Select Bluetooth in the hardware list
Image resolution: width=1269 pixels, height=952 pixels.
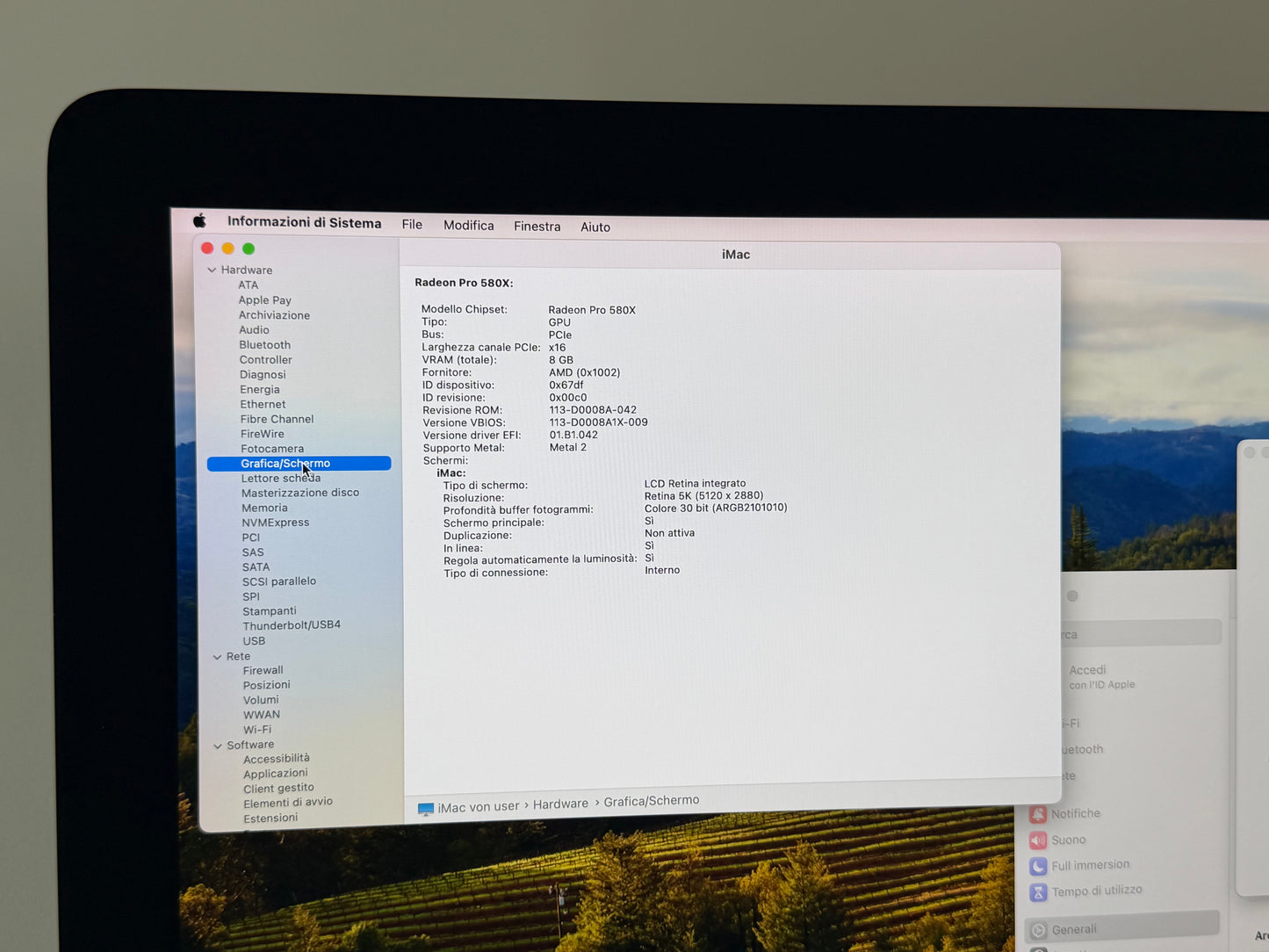[x=264, y=345]
